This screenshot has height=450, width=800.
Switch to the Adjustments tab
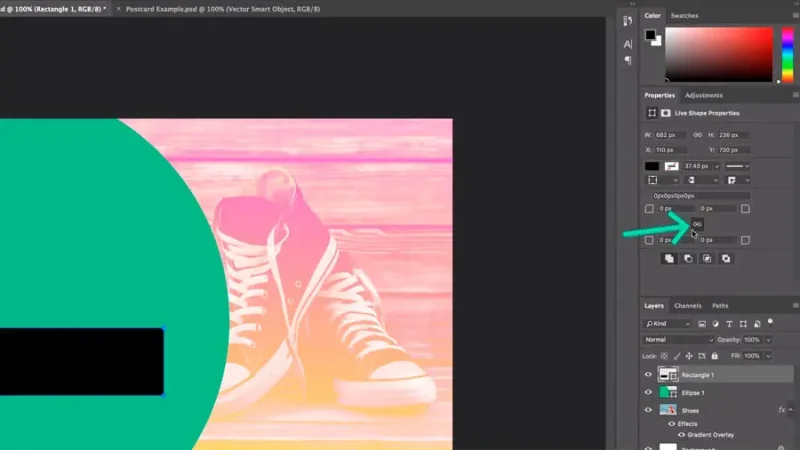click(x=704, y=95)
